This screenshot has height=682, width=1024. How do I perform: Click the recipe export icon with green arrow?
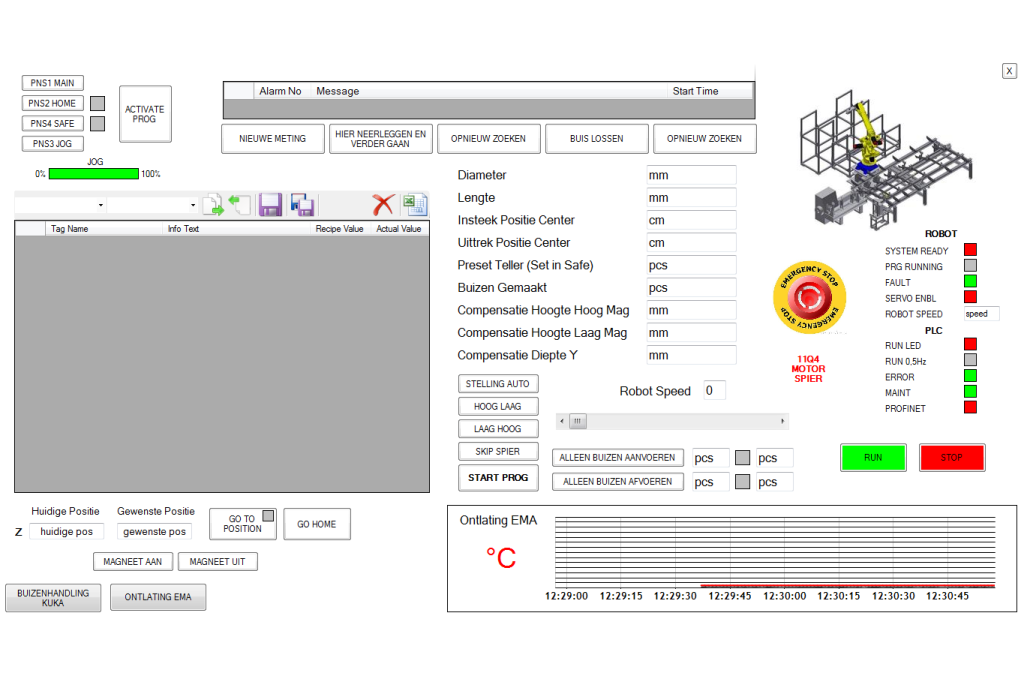pos(213,205)
